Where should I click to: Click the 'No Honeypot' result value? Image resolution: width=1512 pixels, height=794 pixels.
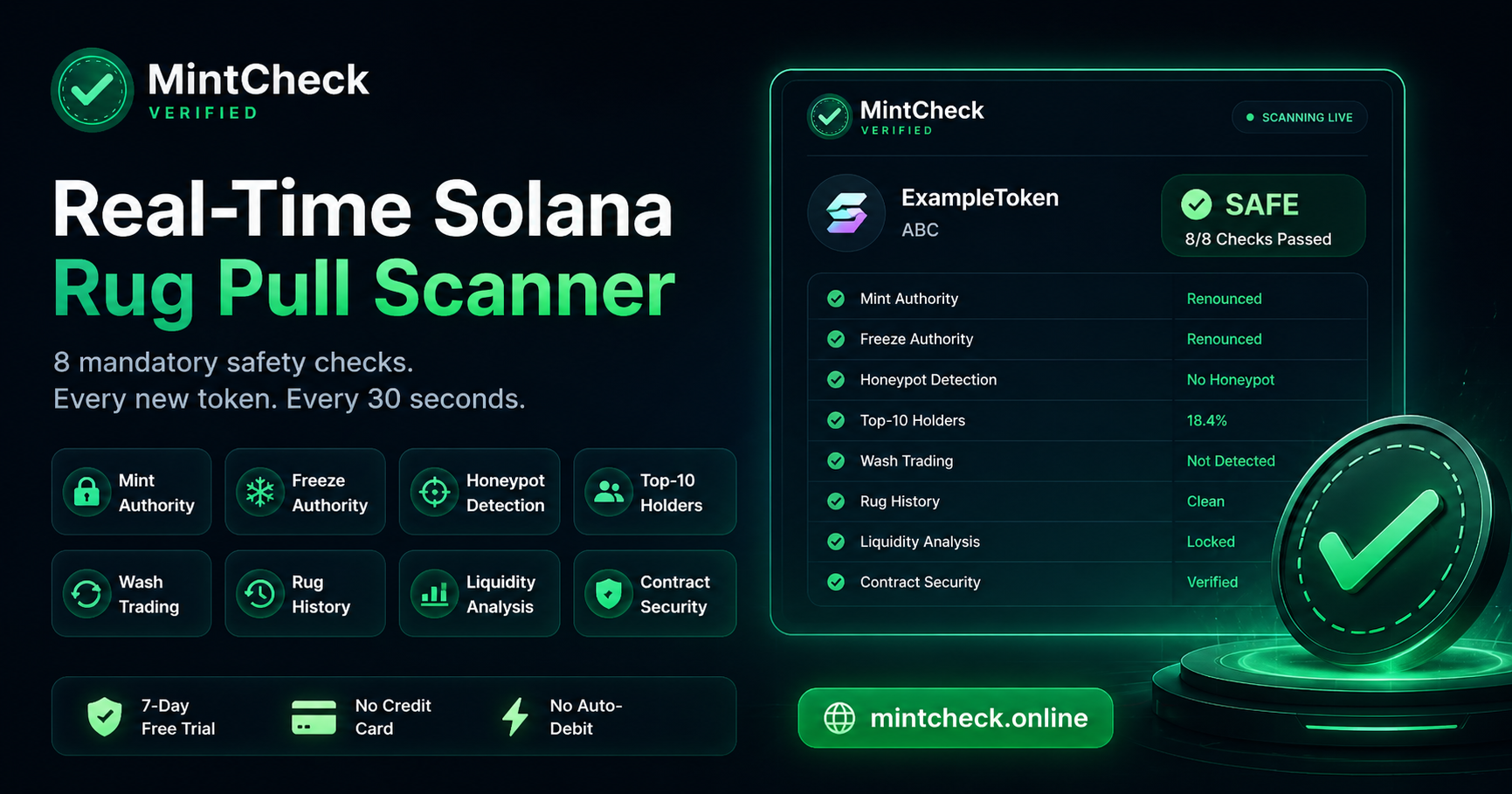(1231, 380)
